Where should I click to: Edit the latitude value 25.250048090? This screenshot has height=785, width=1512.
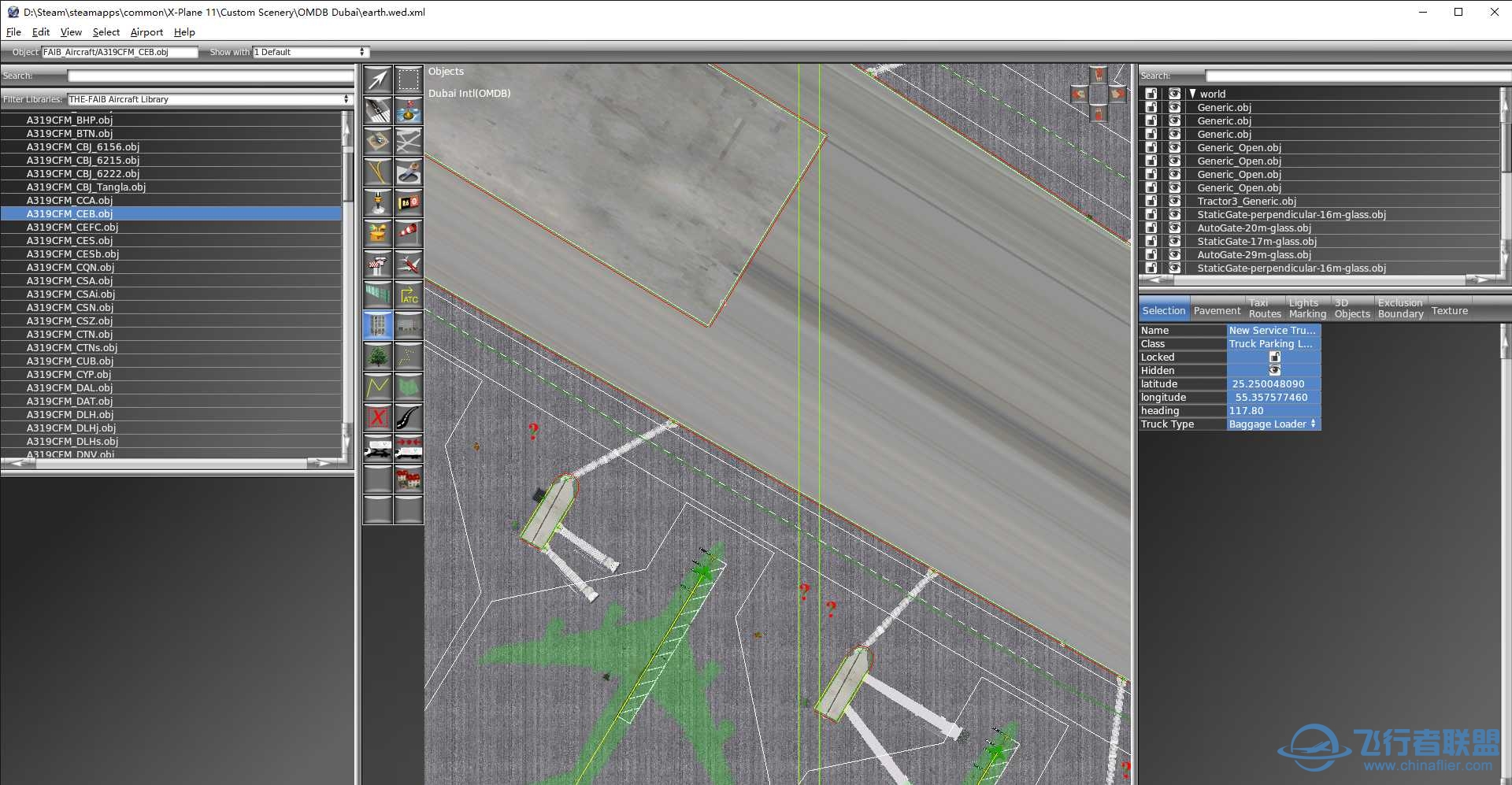pyautogui.click(x=1273, y=384)
